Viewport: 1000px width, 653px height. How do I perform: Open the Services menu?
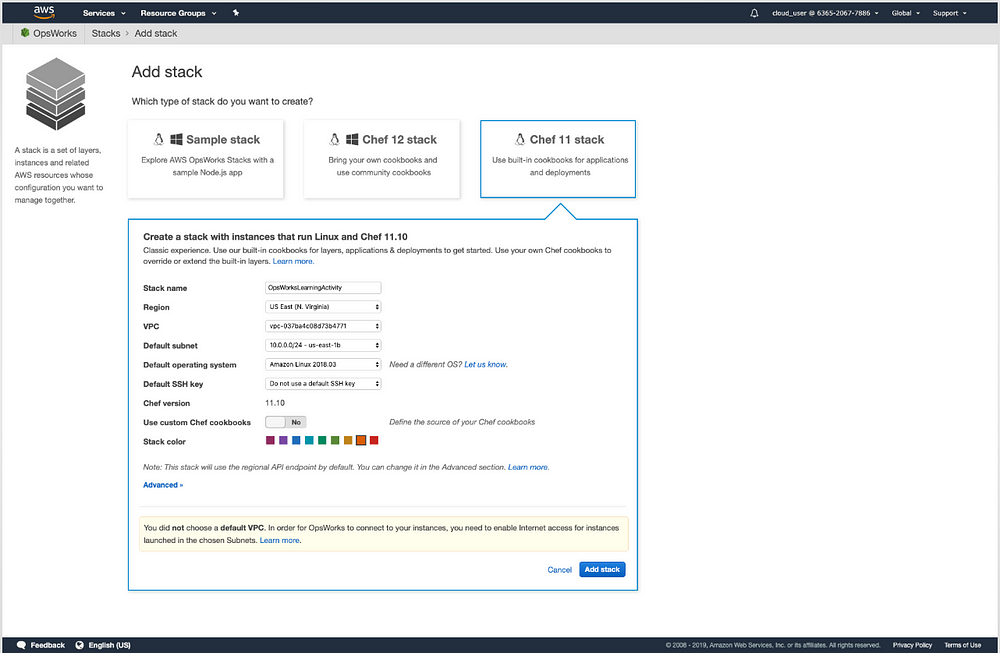pyautogui.click(x=104, y=13)
